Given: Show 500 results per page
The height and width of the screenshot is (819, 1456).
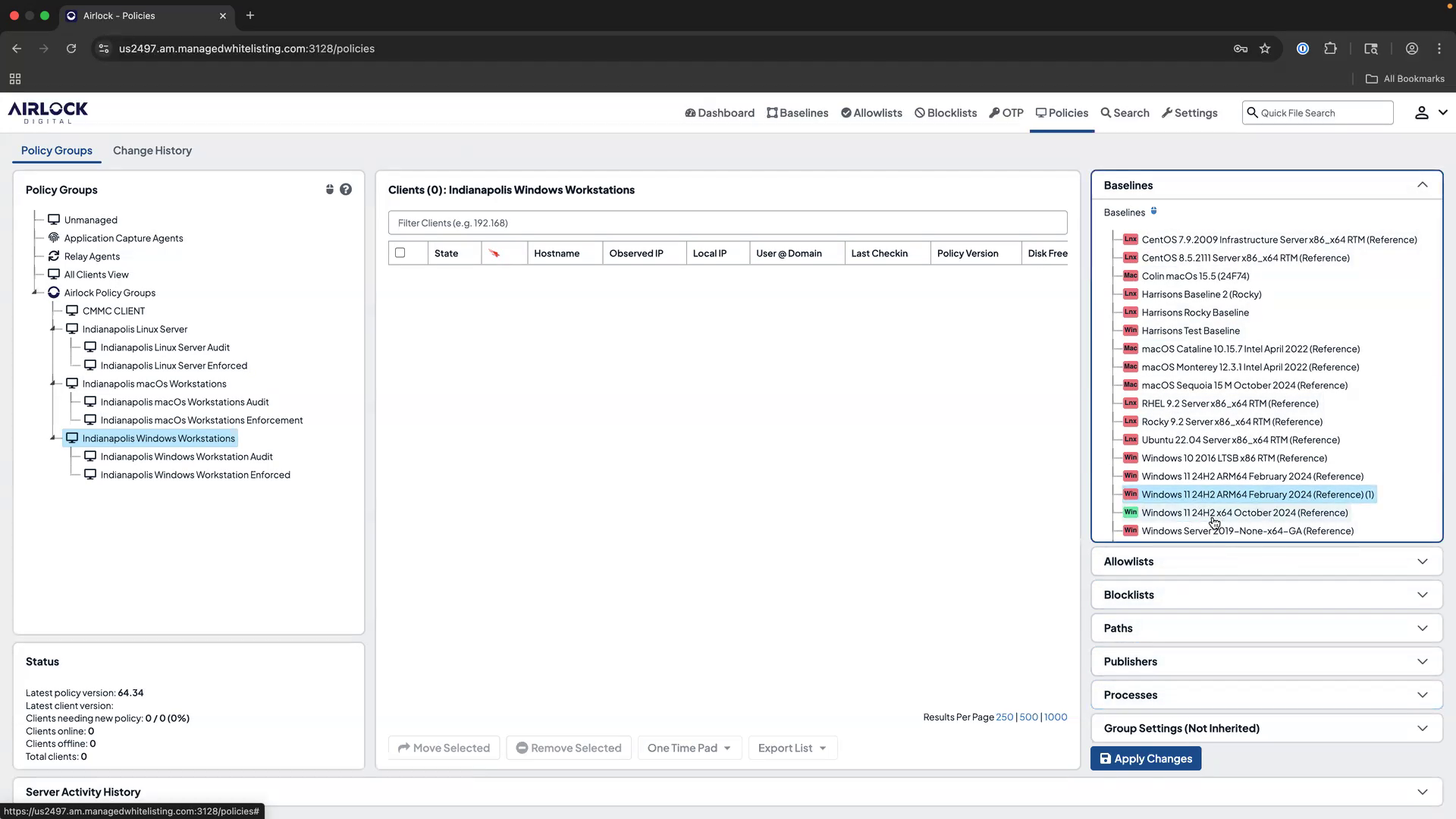Looking at the screenshot, I should 1028,717.
